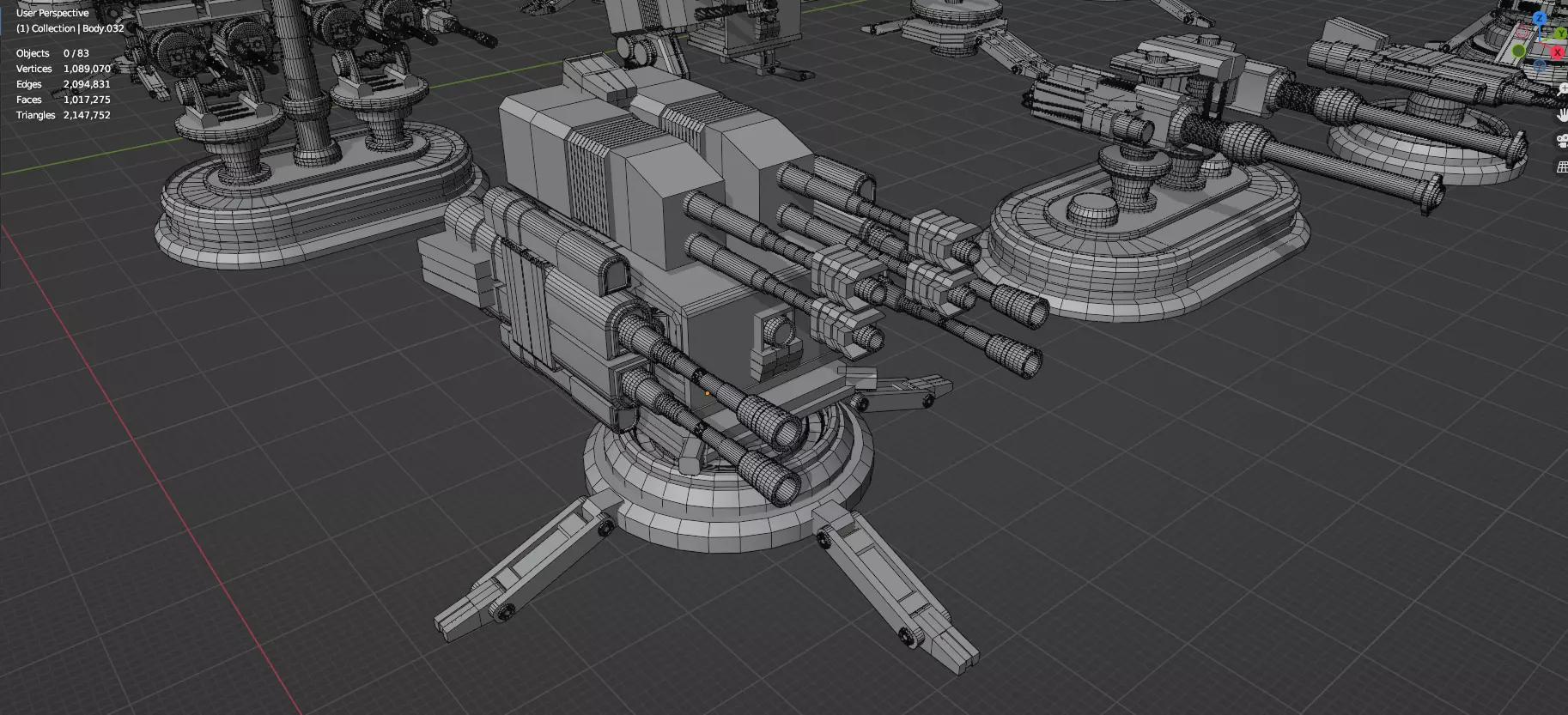This screenshot has height=715, width=1568.
Task: Toggle perspective/orthographic grid icon
Action: (1563, 167)
